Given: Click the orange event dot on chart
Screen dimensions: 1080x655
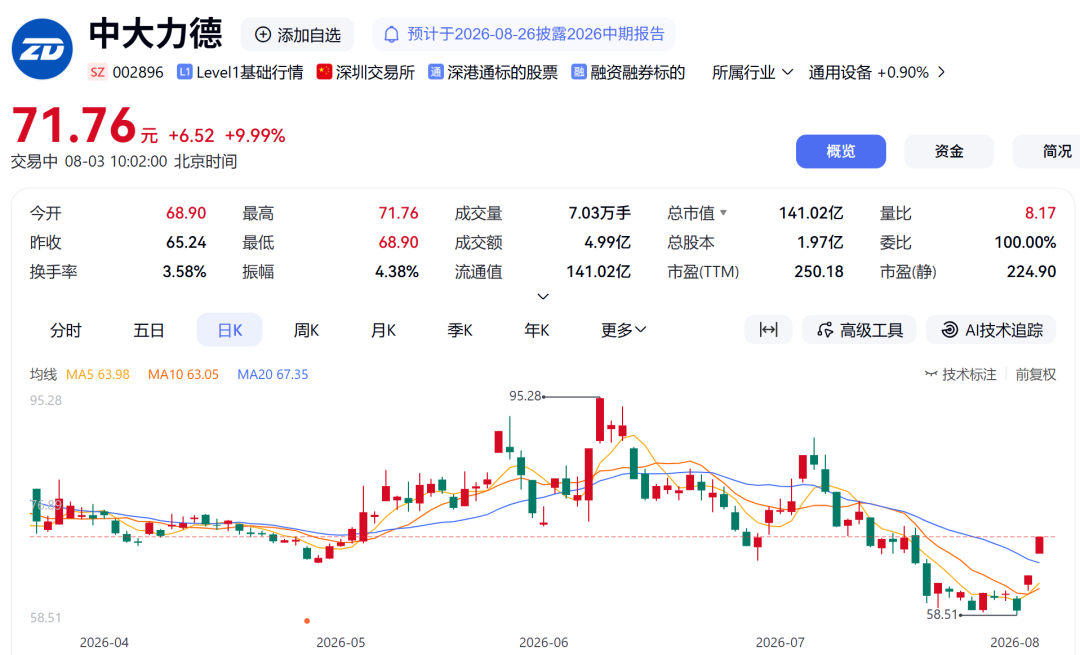Looking at the screenshot, I should click(x=307, y=621).
